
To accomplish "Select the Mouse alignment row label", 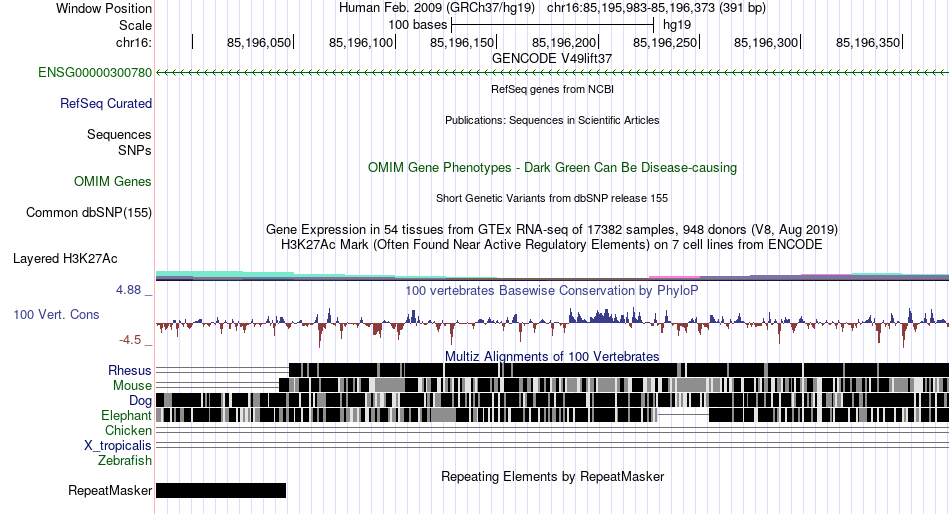I will [132, 386].
